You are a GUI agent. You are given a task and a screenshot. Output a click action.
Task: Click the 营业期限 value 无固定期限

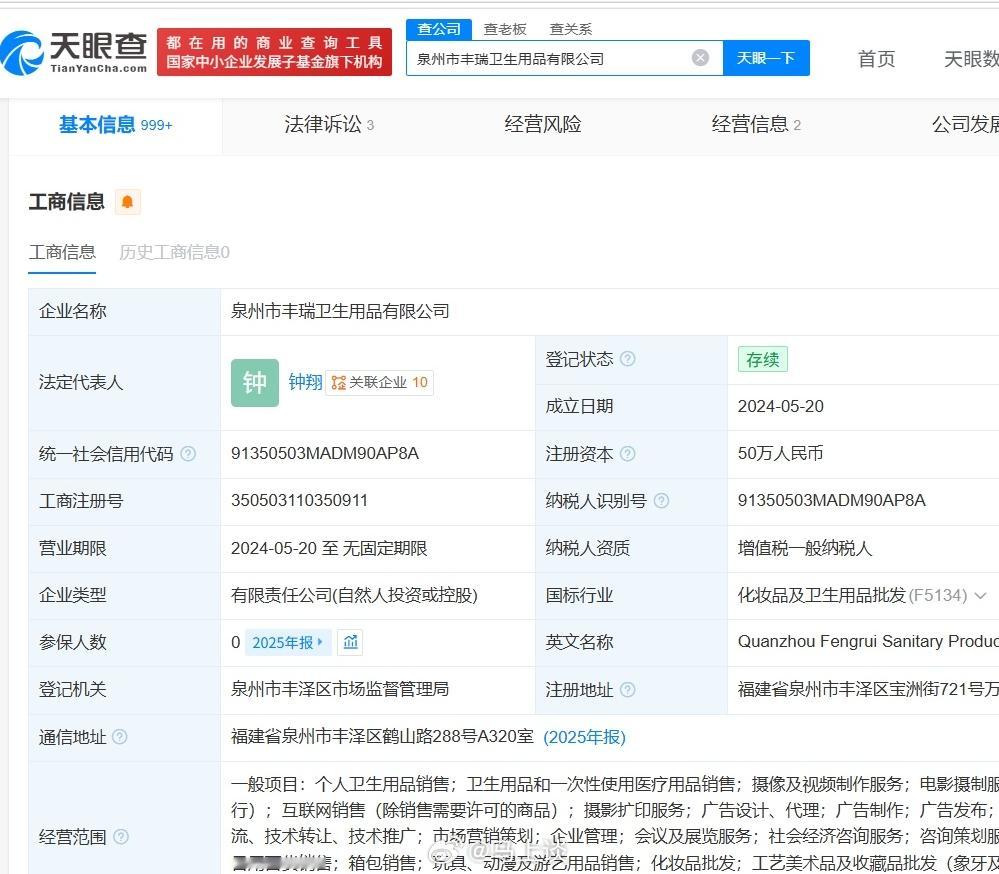[385, 548]
